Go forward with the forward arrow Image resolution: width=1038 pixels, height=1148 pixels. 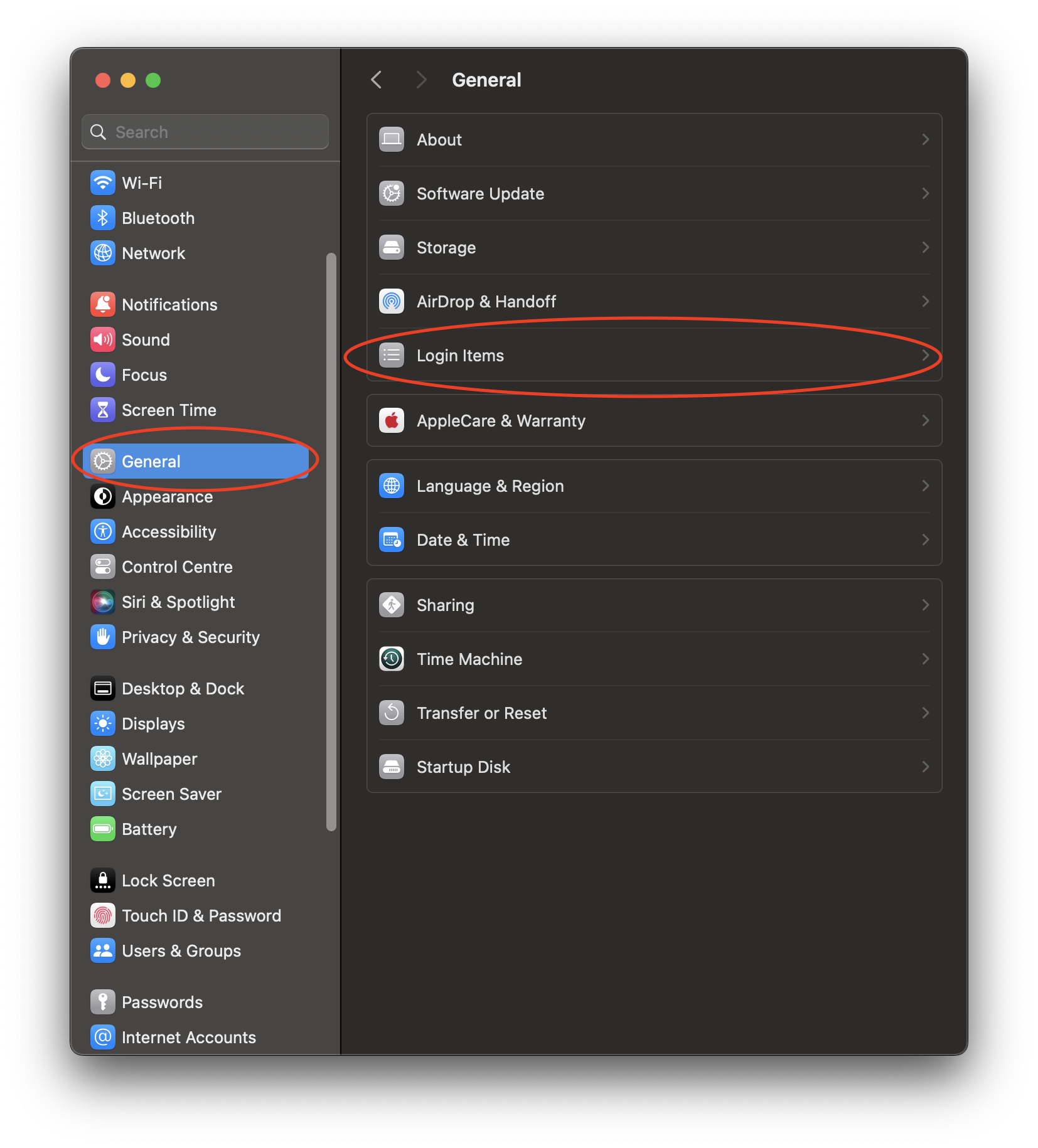coord(421,80)
